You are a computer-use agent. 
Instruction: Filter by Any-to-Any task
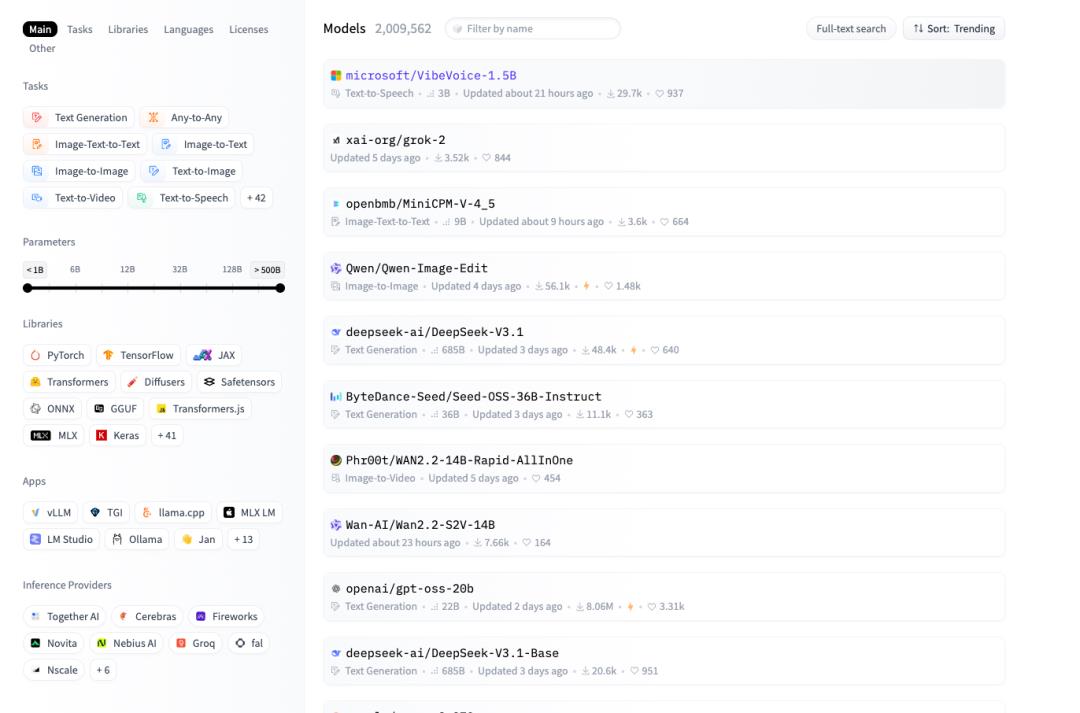pos(185,118)
